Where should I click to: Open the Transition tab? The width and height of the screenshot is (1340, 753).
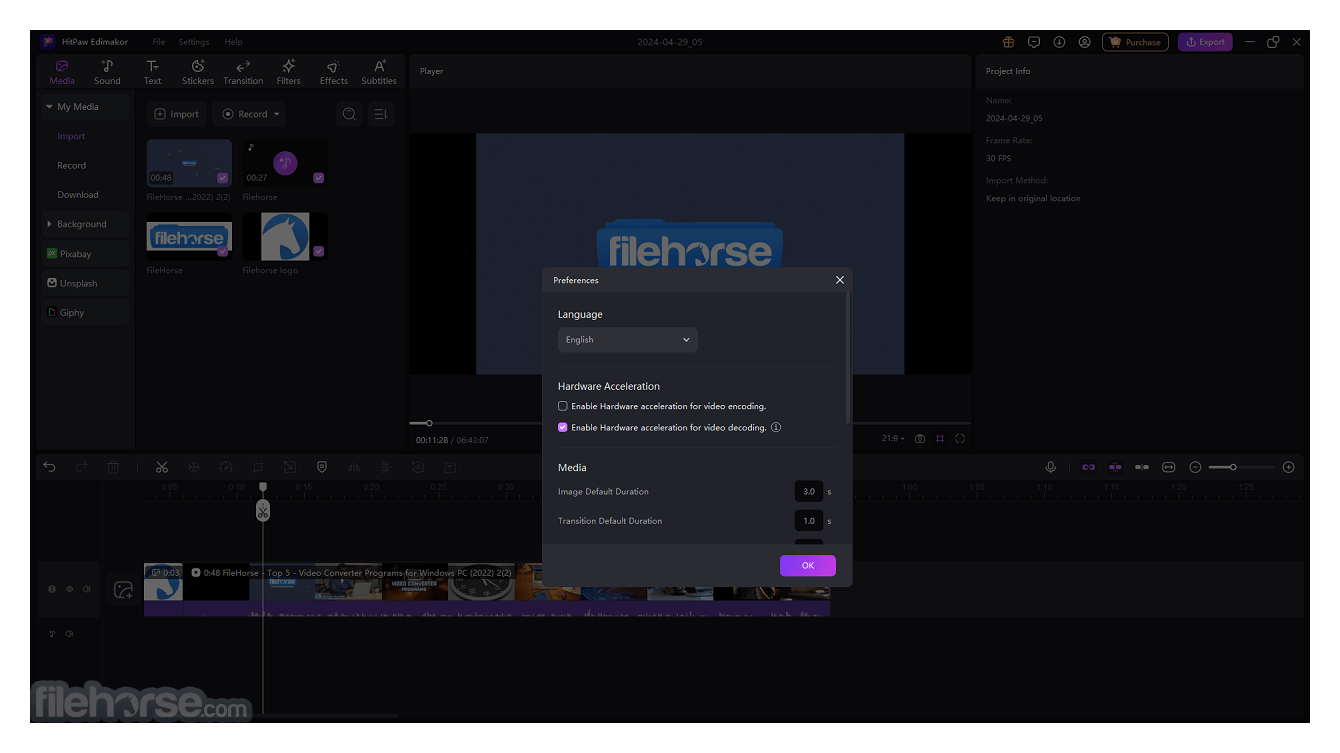(x=243, y=72)
